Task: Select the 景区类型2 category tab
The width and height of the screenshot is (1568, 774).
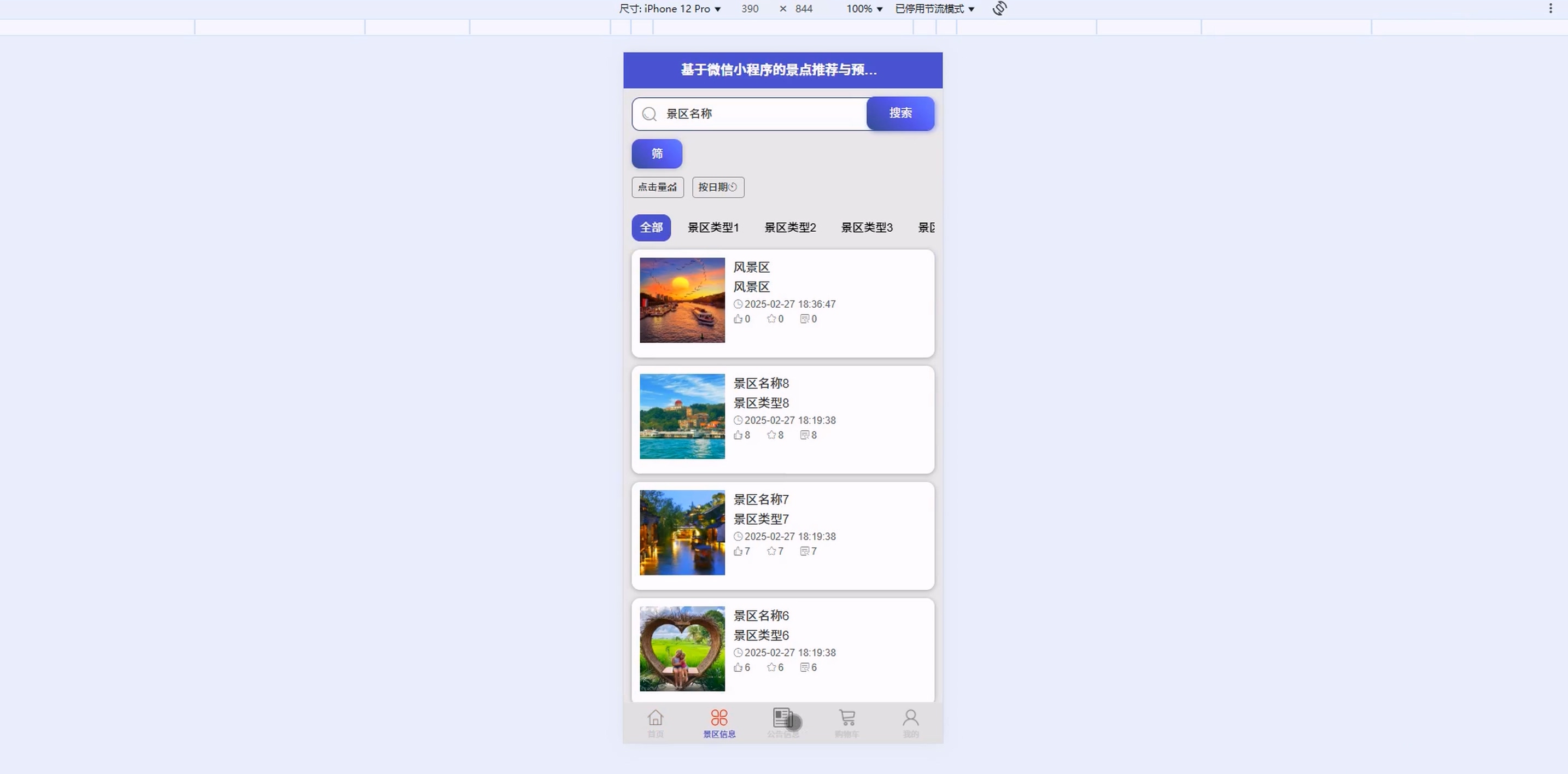Action: pyautogui.click(x=790, y=227)
